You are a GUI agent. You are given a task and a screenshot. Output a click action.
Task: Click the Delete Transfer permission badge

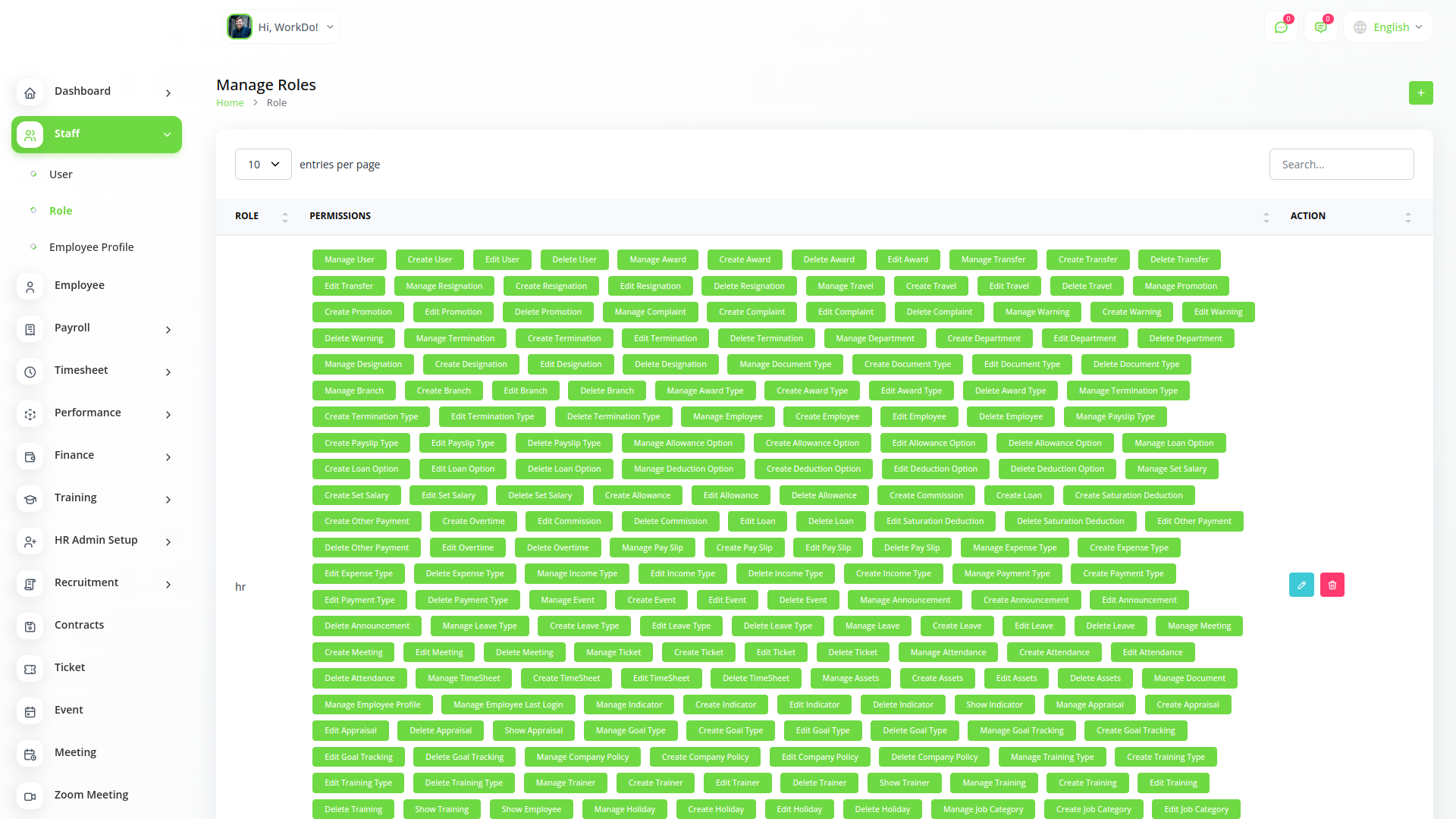1179,259
